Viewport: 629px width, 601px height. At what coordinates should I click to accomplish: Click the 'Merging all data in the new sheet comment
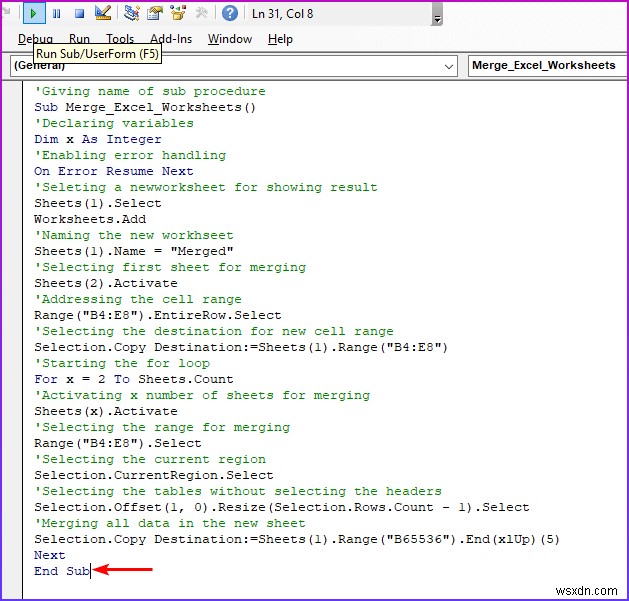(170, 524)
